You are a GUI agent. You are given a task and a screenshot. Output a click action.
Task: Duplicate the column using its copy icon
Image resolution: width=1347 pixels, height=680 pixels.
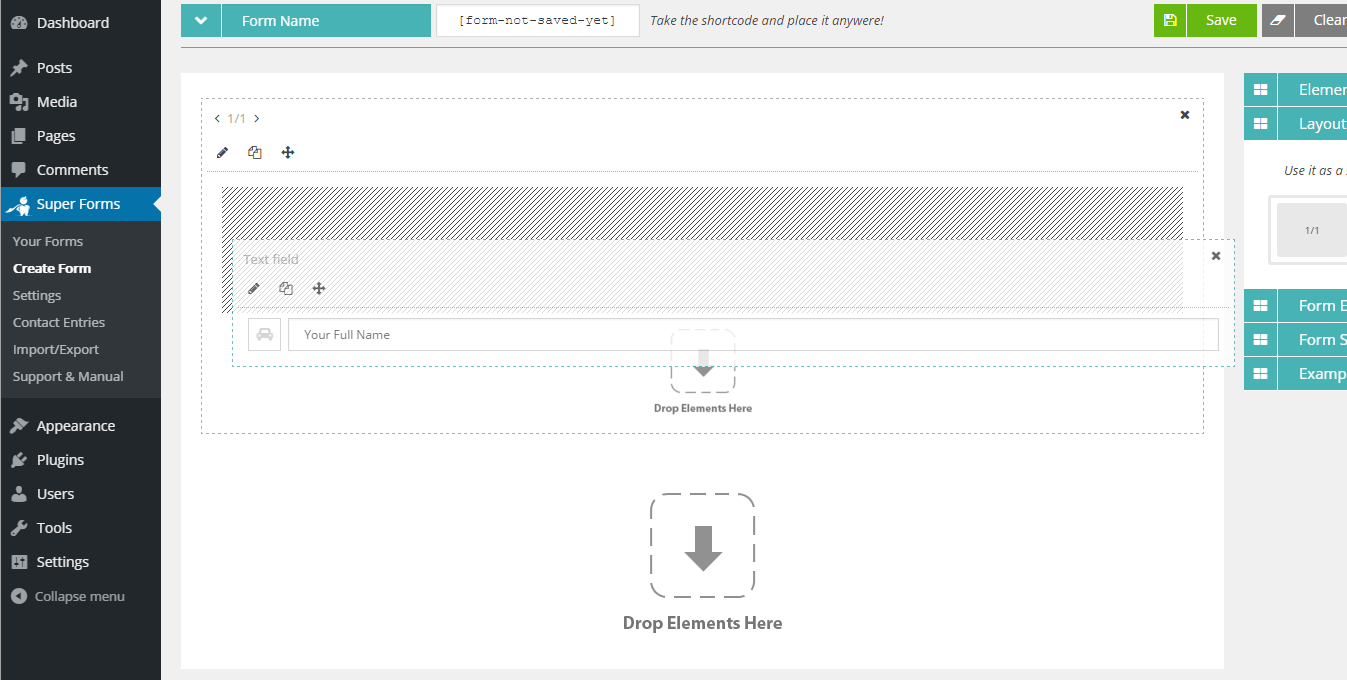coord(254,152)
